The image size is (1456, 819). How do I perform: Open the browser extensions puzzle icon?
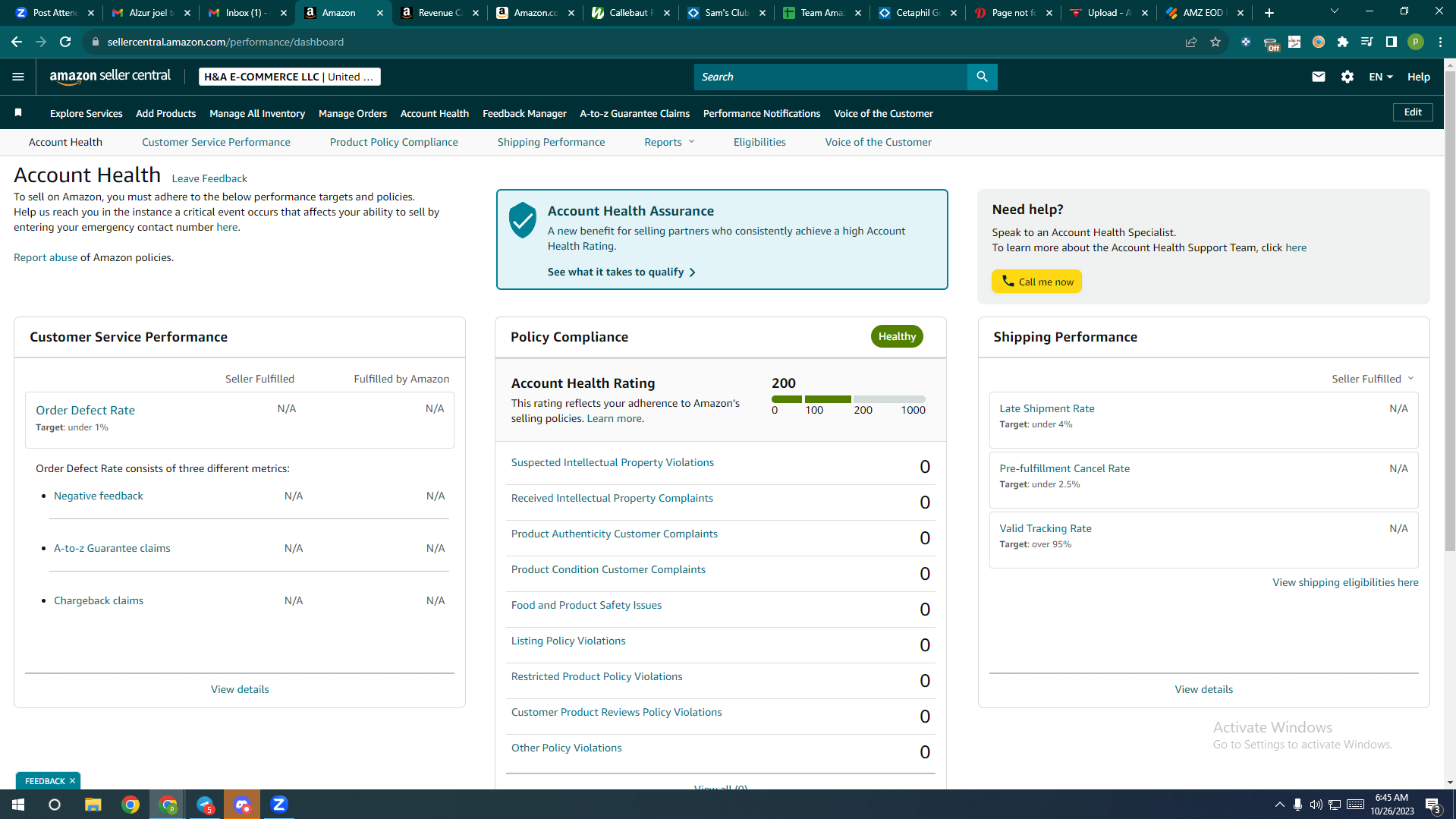point(1343,42)
